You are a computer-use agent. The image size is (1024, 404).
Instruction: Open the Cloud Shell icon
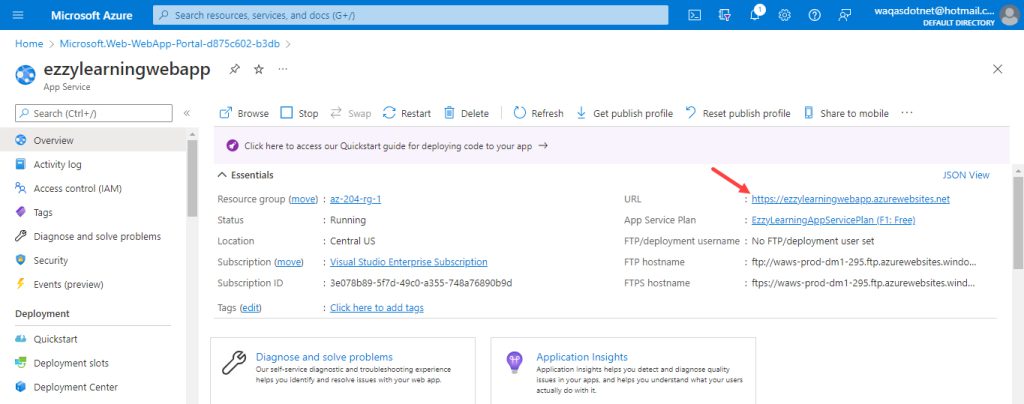click(x=695, y=15)
